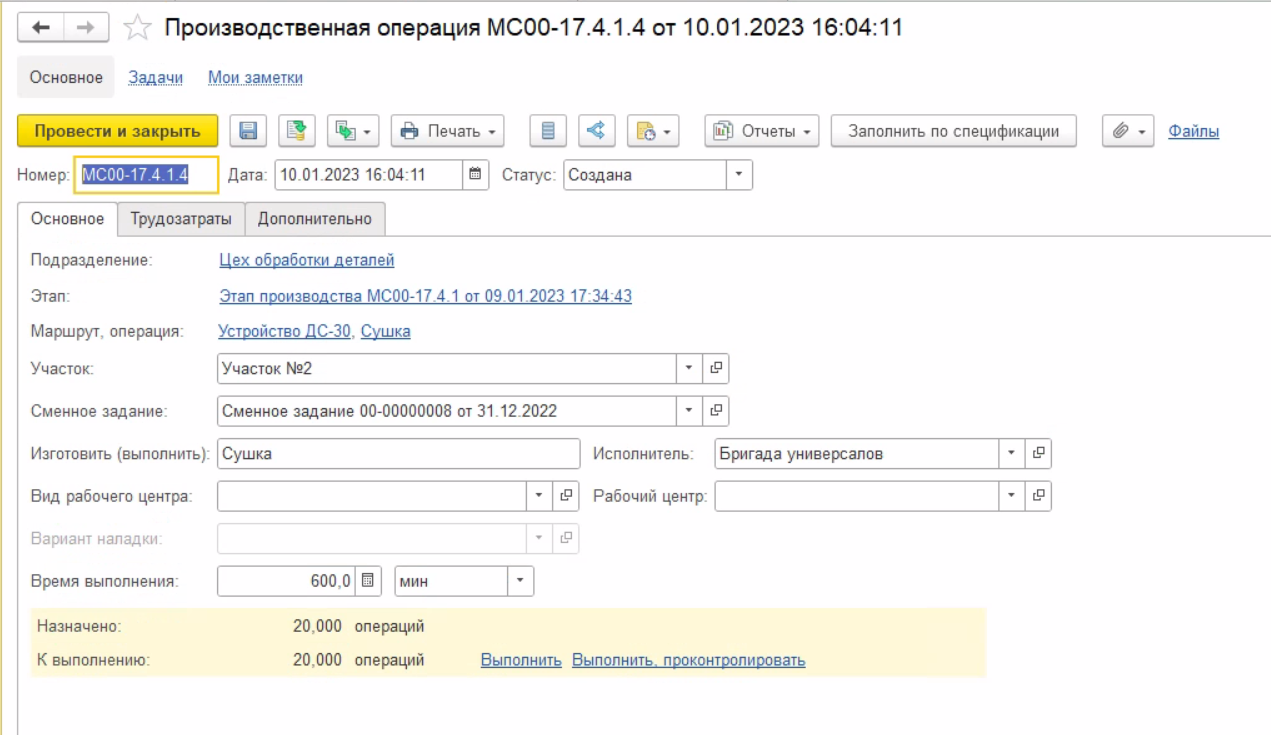This screenshot has height=735, width=1271.
Task: Click the document movements list icon
Action: (x=547, y=131)
